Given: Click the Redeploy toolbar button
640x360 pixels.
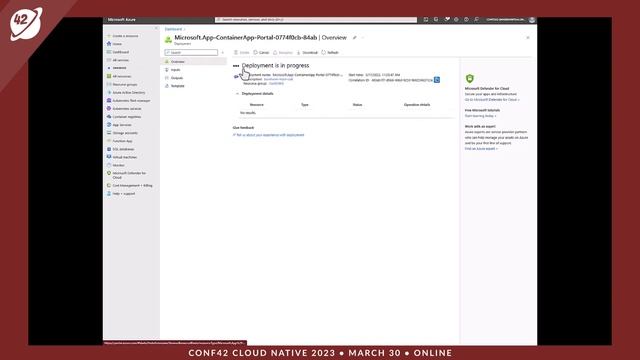Looking at the screenshot, I should 282,53.
